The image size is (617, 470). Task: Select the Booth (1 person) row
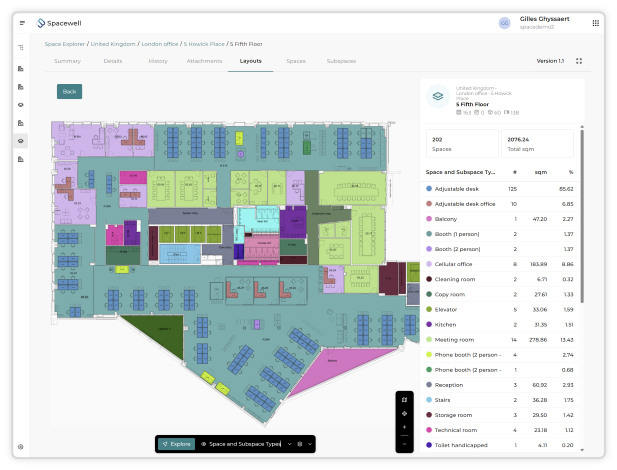[x=500, y=234]
